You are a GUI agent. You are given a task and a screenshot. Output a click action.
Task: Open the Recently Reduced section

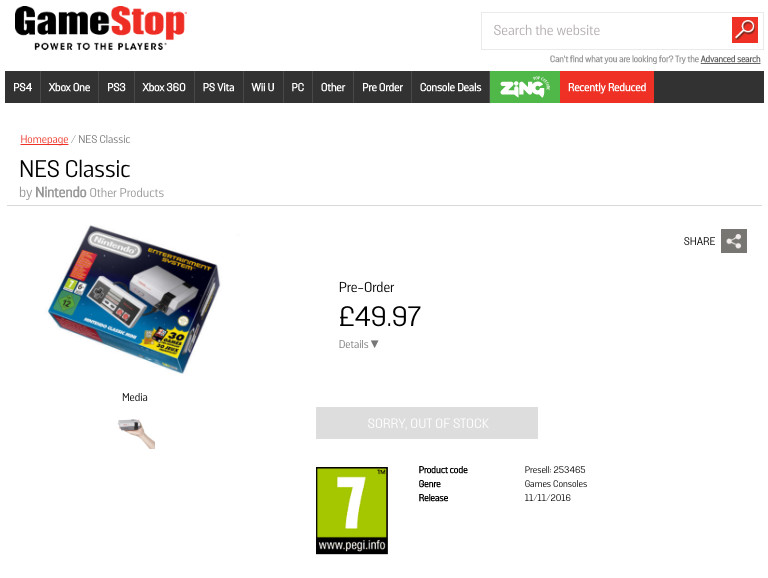pyautogui.click(x=607, y=87)
